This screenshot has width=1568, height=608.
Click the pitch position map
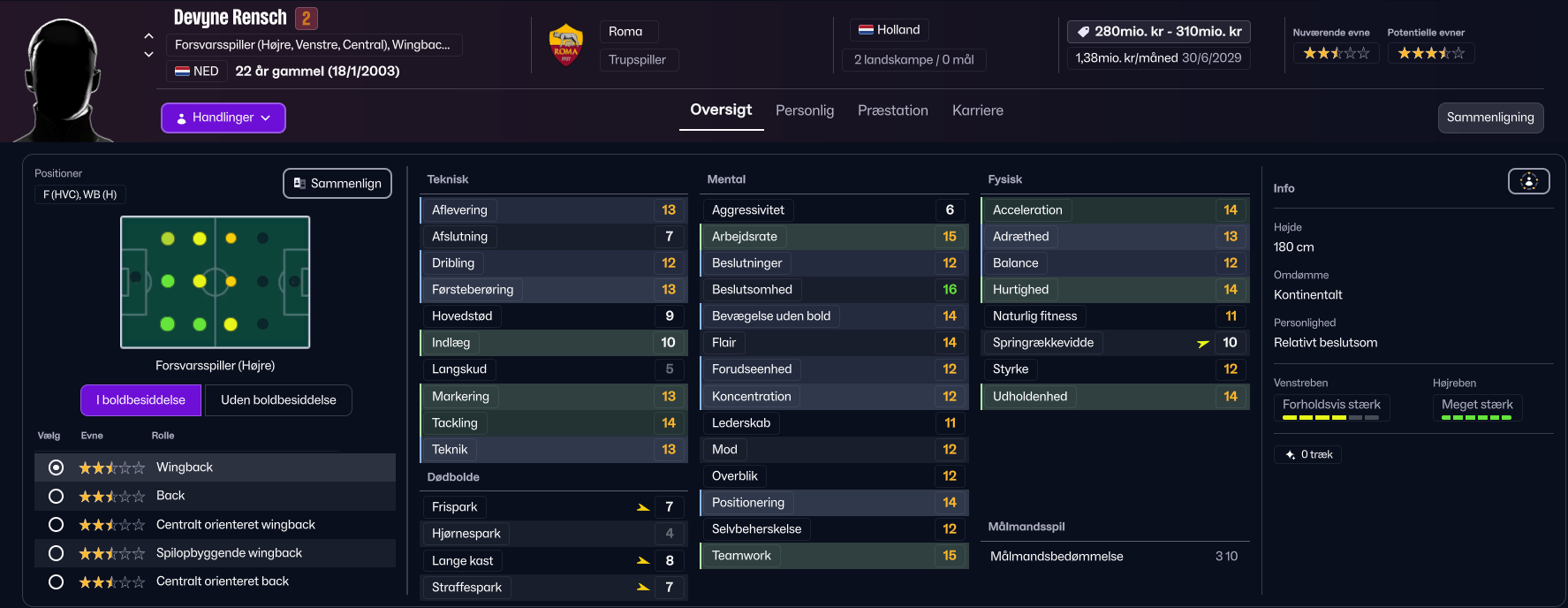coord(216,282)
